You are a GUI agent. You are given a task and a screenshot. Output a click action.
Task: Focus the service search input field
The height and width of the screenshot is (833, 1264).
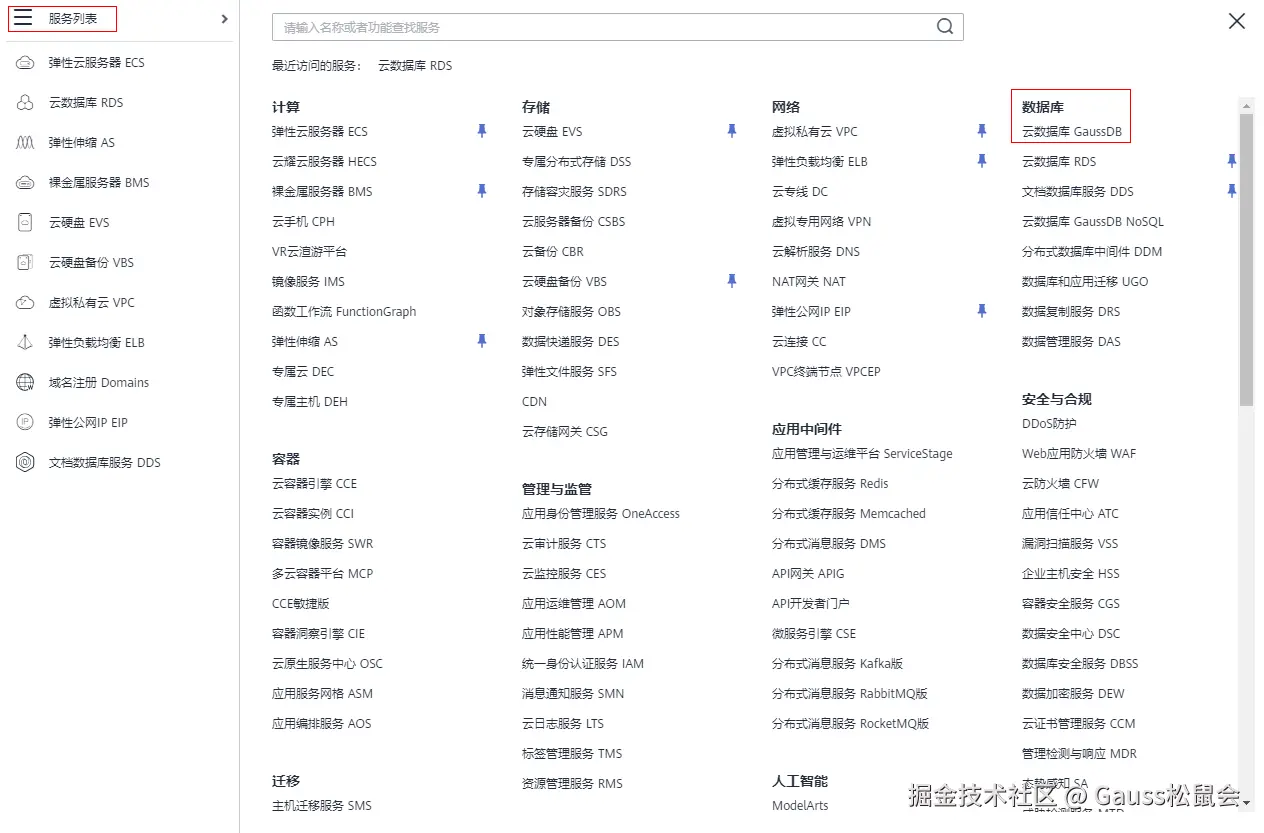click(617, 27)
